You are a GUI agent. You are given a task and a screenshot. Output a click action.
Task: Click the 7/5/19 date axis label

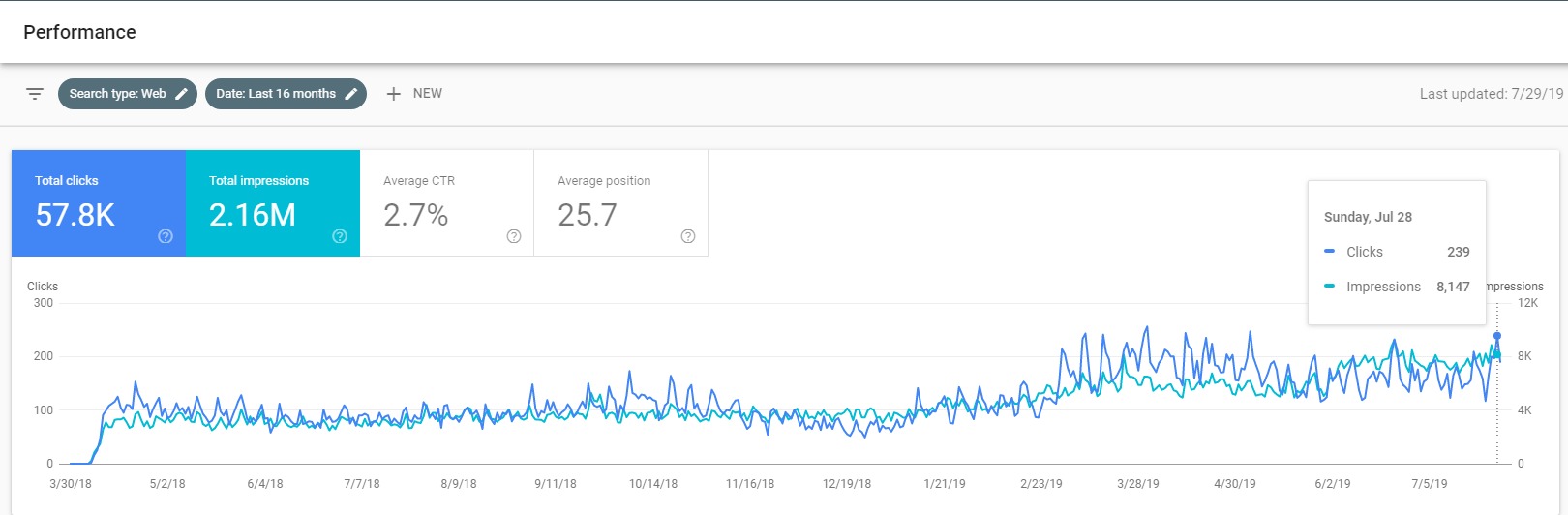[x=1430, y=484]
